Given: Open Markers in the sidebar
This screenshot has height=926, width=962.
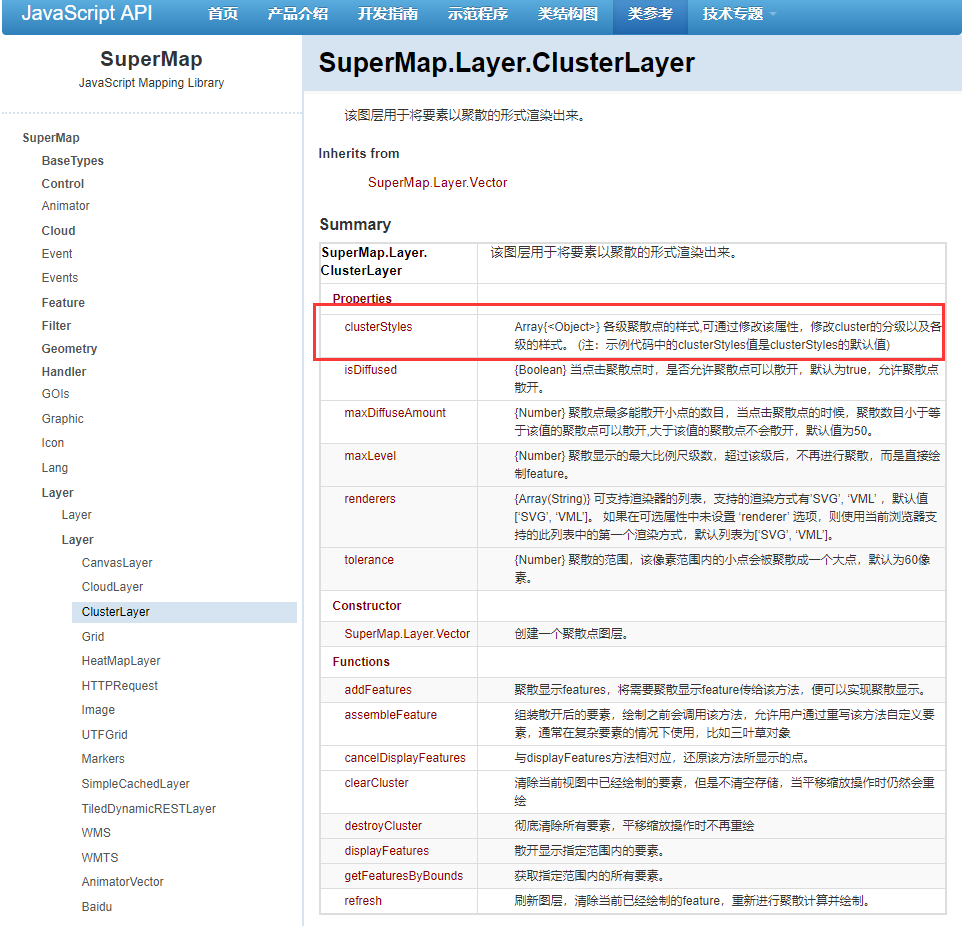Looking at the screenshot, I should (x=103, y=759).
